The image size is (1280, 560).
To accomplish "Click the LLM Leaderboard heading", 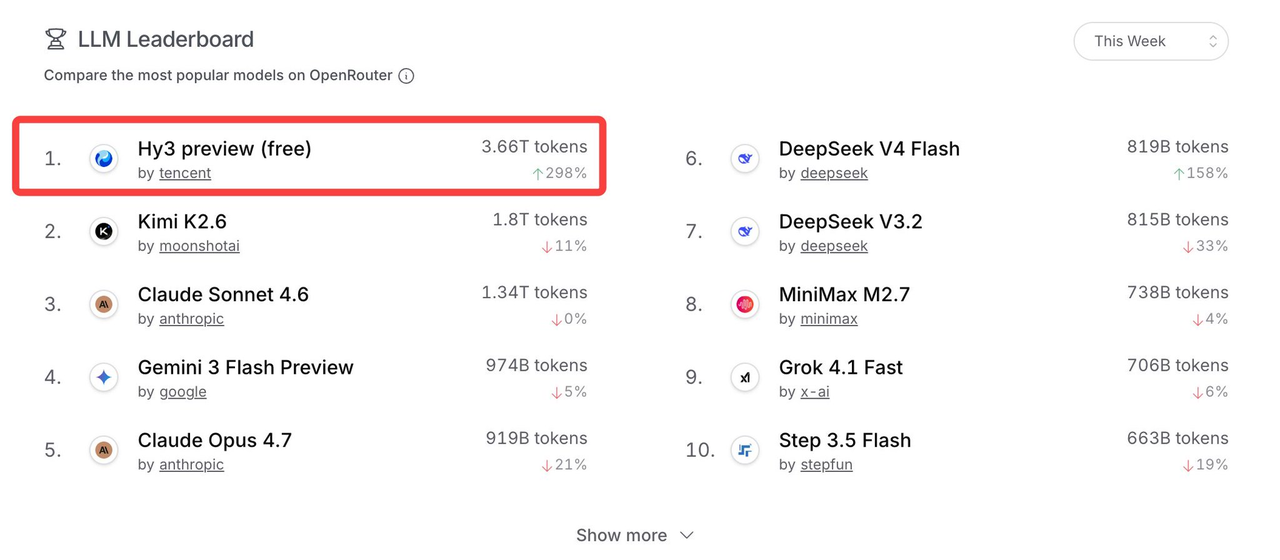I will (166, 39).
